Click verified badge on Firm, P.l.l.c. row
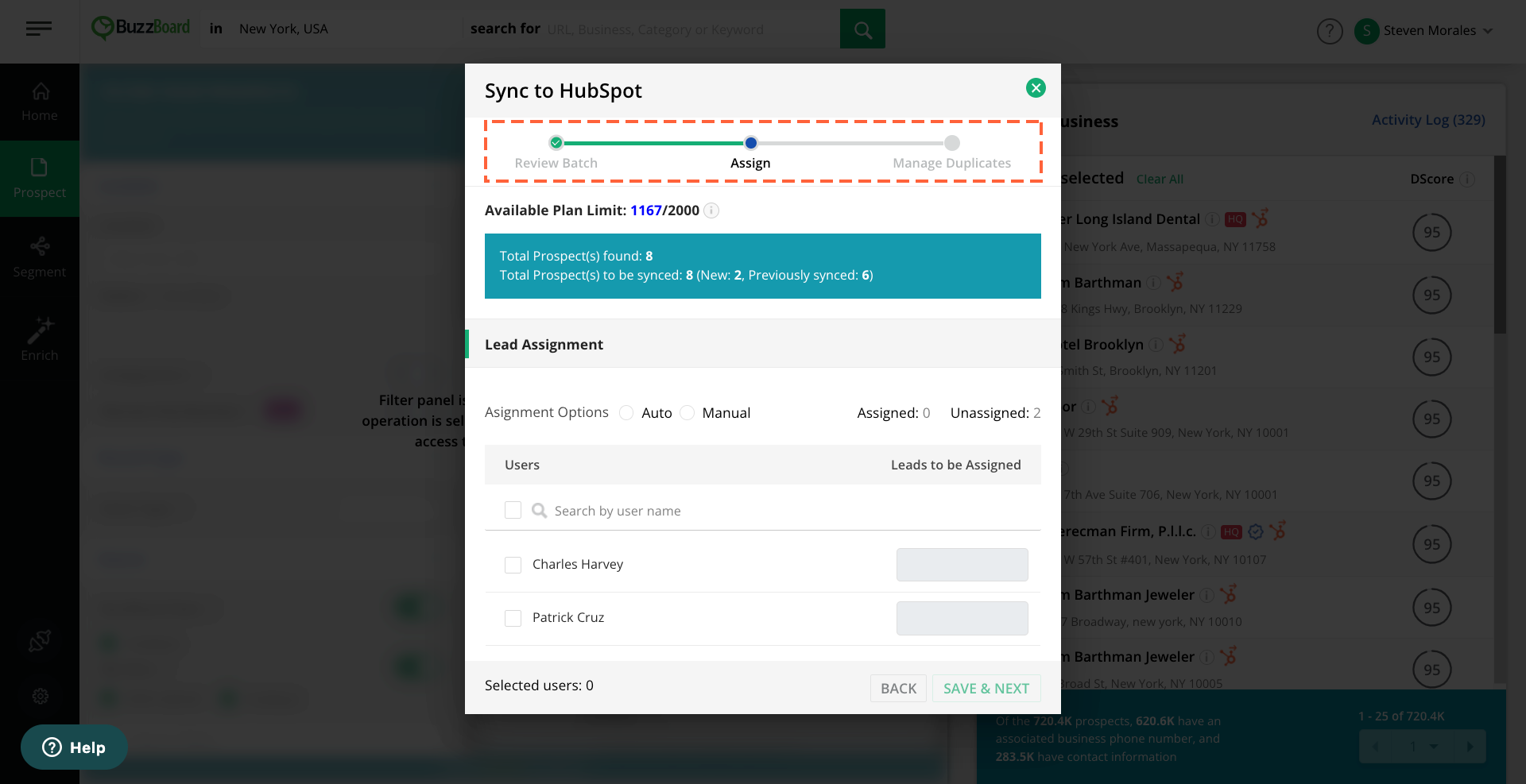 click(1256, 531)
